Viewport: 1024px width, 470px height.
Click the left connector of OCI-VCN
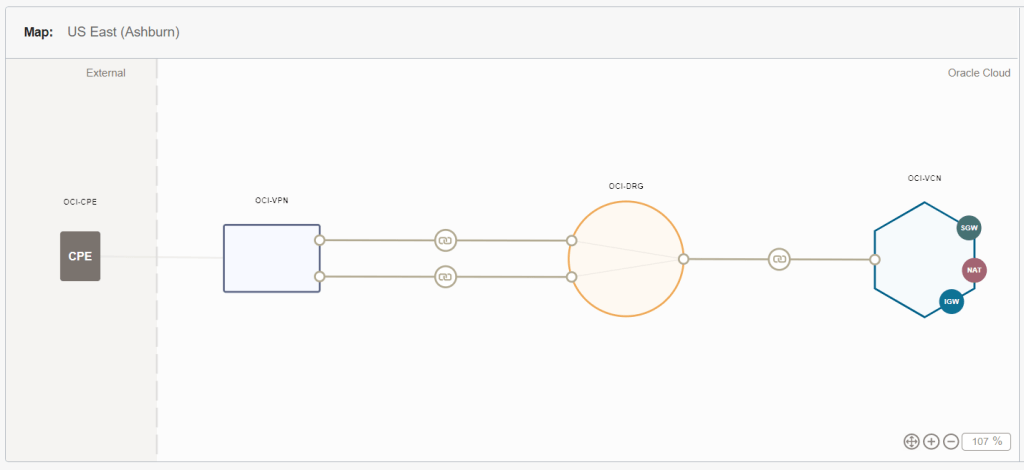point(875,259)
